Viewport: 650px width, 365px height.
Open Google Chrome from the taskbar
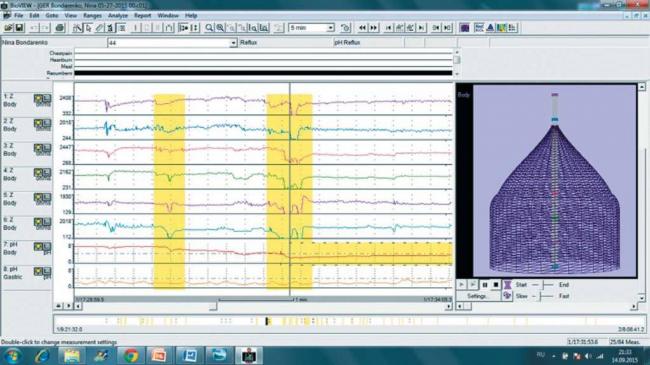[x=131, y=356]
